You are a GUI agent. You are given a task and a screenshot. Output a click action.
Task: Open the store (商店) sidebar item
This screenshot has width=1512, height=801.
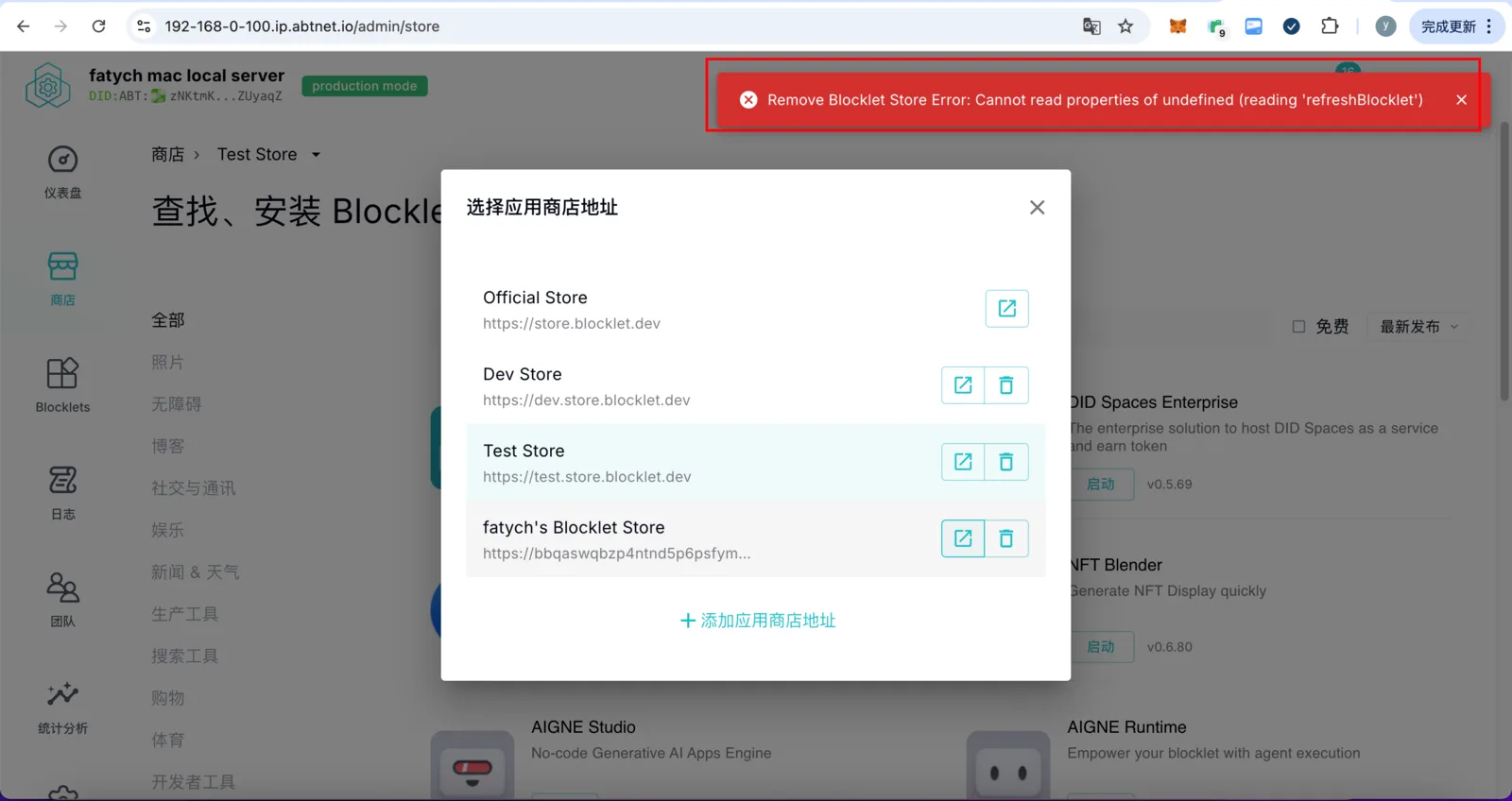pyautogui.click(x=62, y=279)
